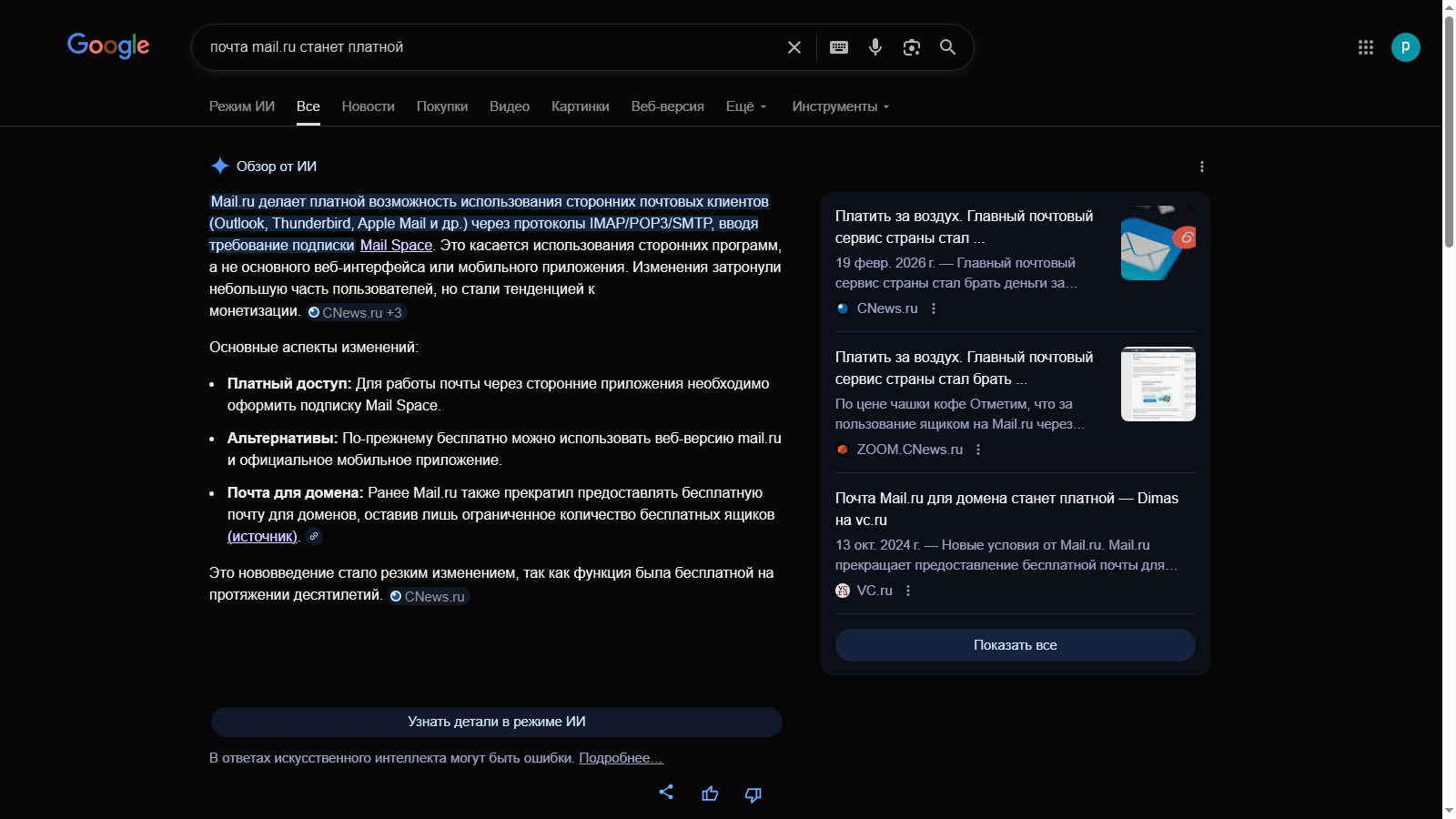The width and height of the screenshot is (1456, 819).
Task: Open the «Новости» tab
Action: [369, 106]
